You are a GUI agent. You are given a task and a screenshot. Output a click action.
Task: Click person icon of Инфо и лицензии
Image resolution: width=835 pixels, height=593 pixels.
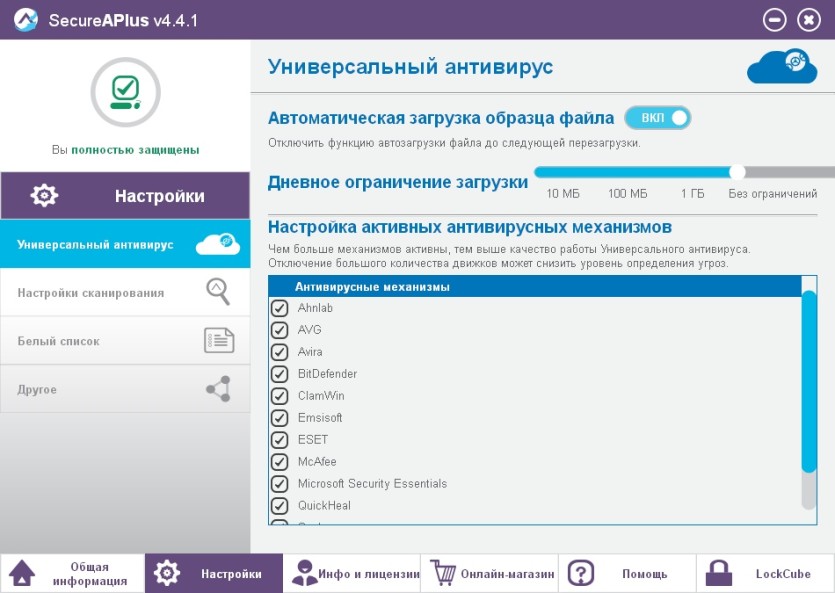coord(304,573)
